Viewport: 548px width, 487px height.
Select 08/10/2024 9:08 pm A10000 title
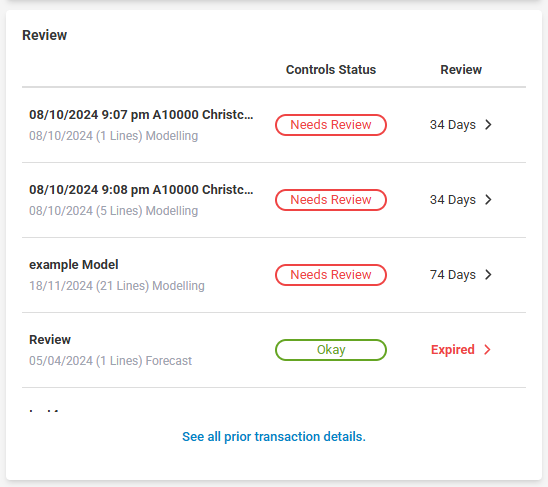click(141, 190)
